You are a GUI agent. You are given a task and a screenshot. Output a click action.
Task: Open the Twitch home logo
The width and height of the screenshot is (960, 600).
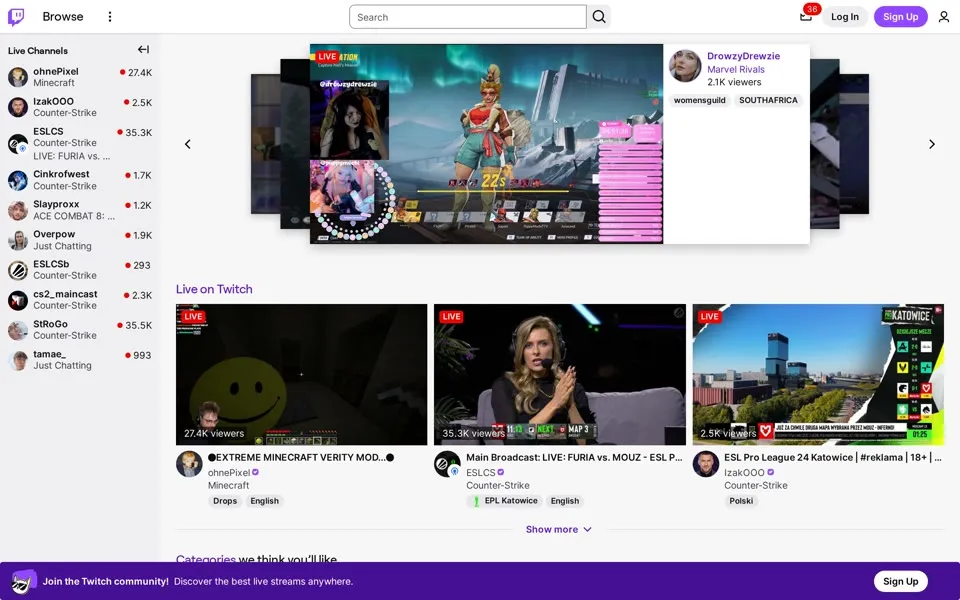[17, 17]
